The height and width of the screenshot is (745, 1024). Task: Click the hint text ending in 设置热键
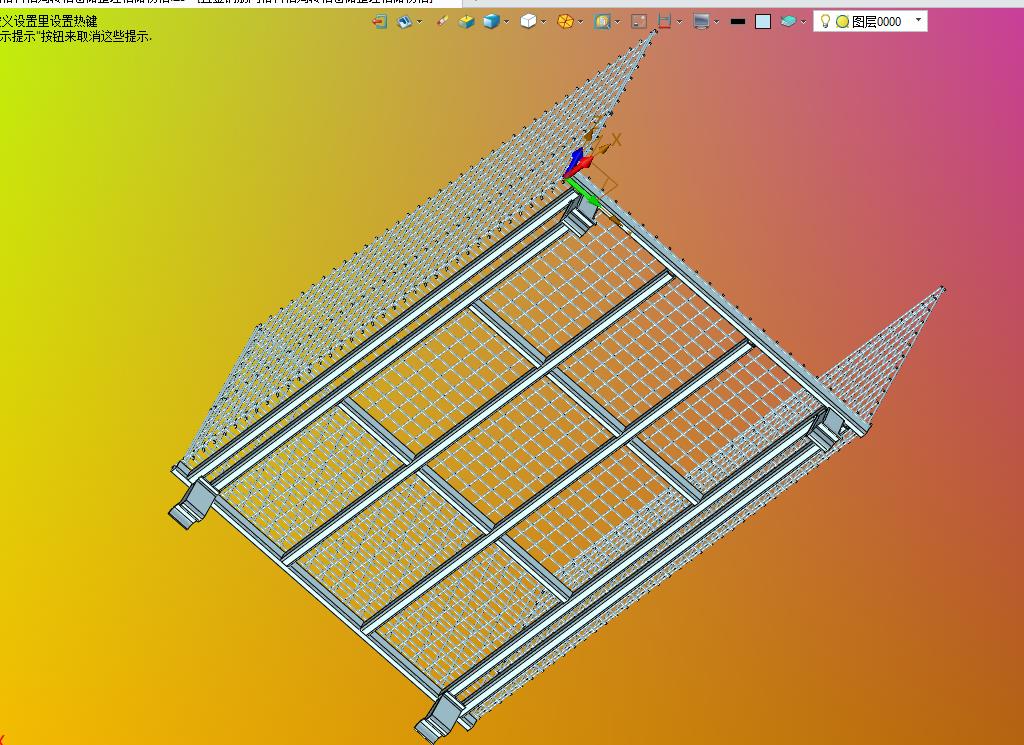coord(48,22)
